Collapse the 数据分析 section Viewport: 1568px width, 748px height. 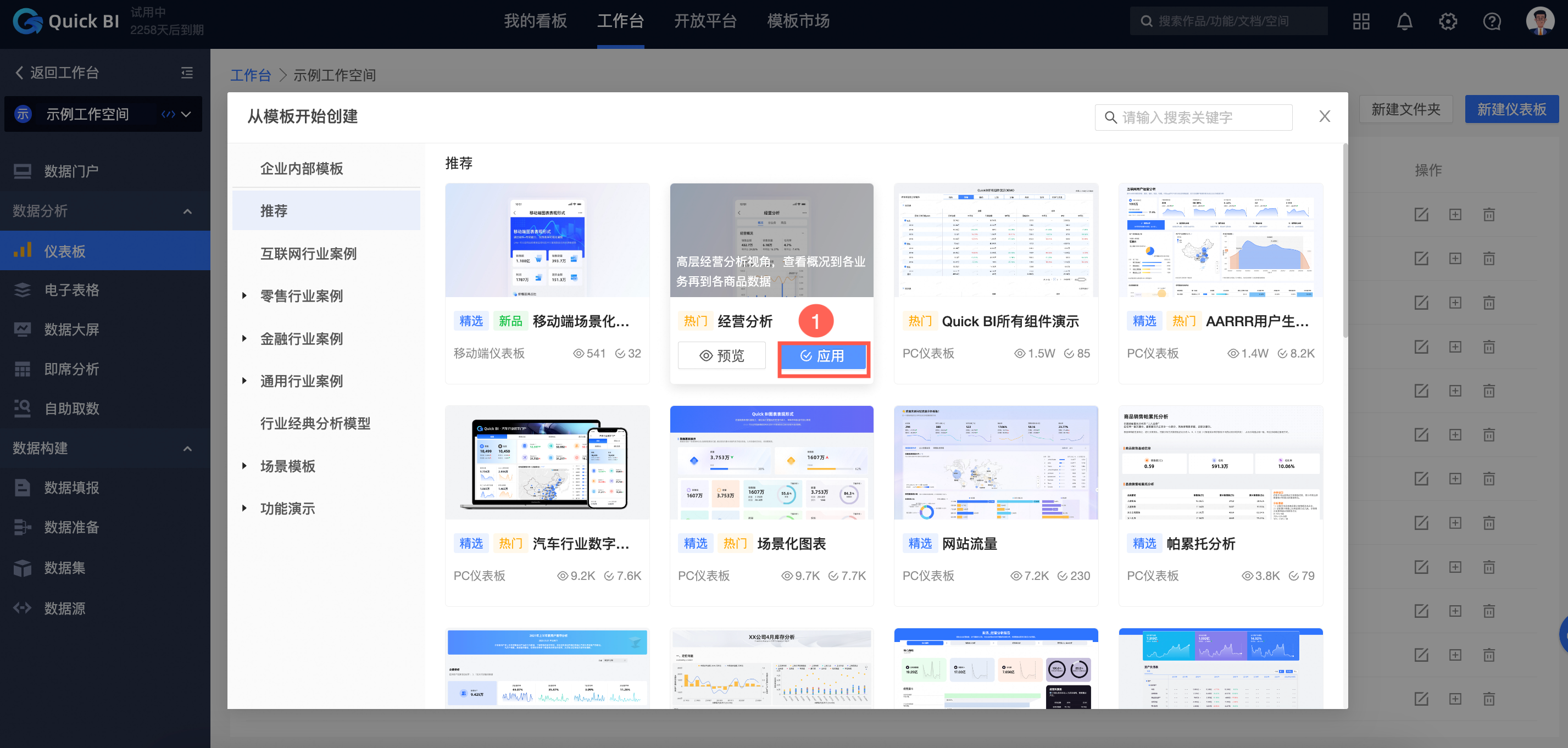coord(187,210)
